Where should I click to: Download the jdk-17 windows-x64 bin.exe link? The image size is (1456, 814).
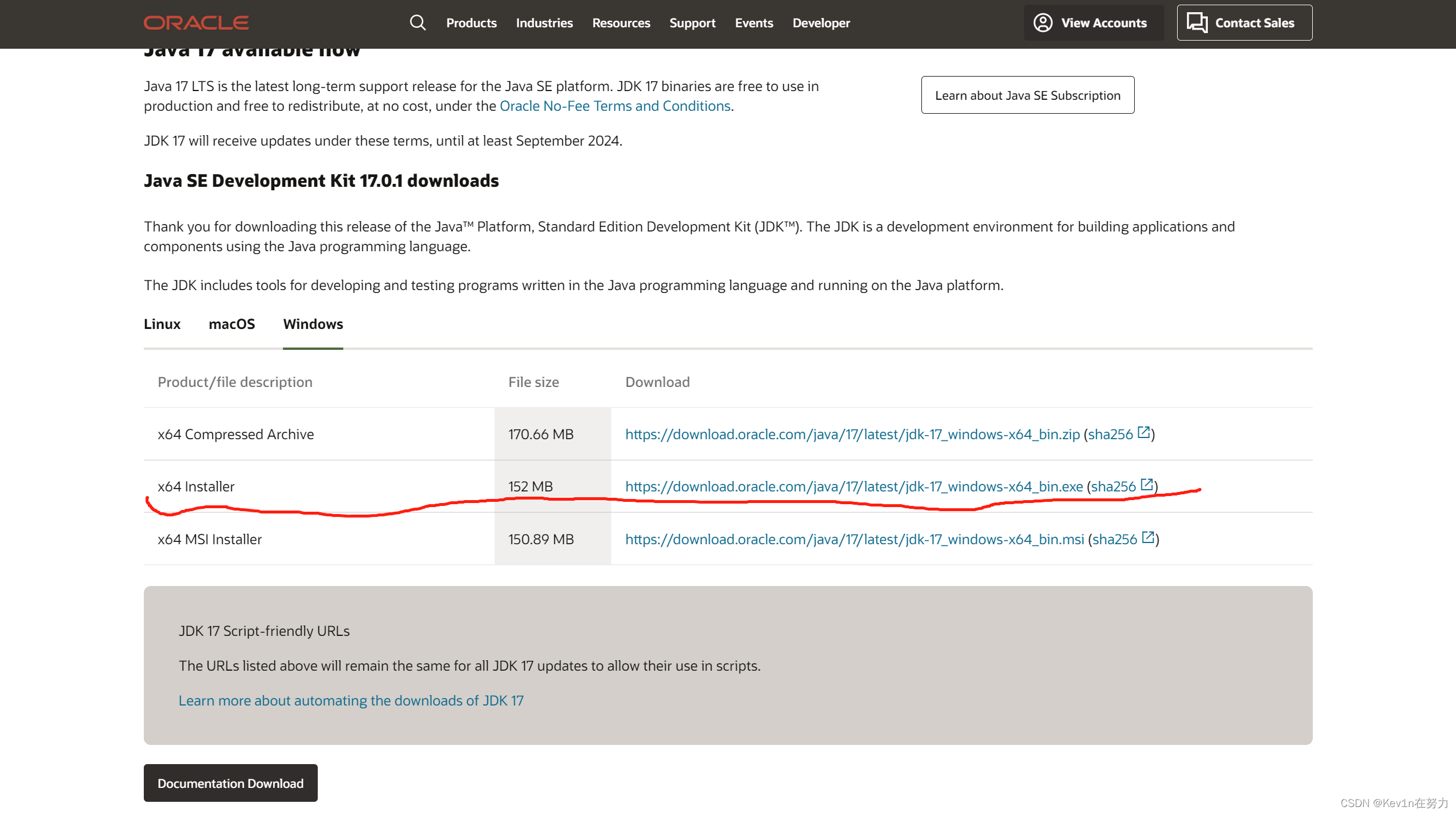click(x=854, y=487)
